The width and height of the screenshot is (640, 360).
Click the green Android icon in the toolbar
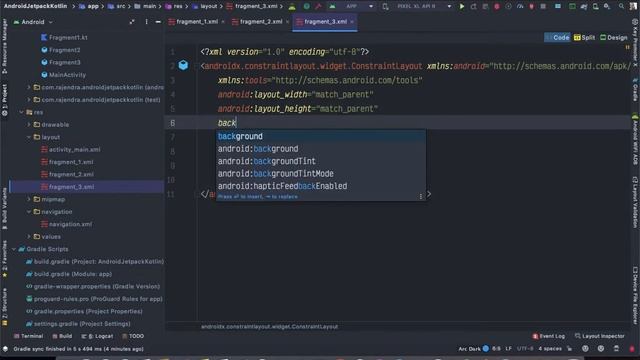click(x=292, y=7)
